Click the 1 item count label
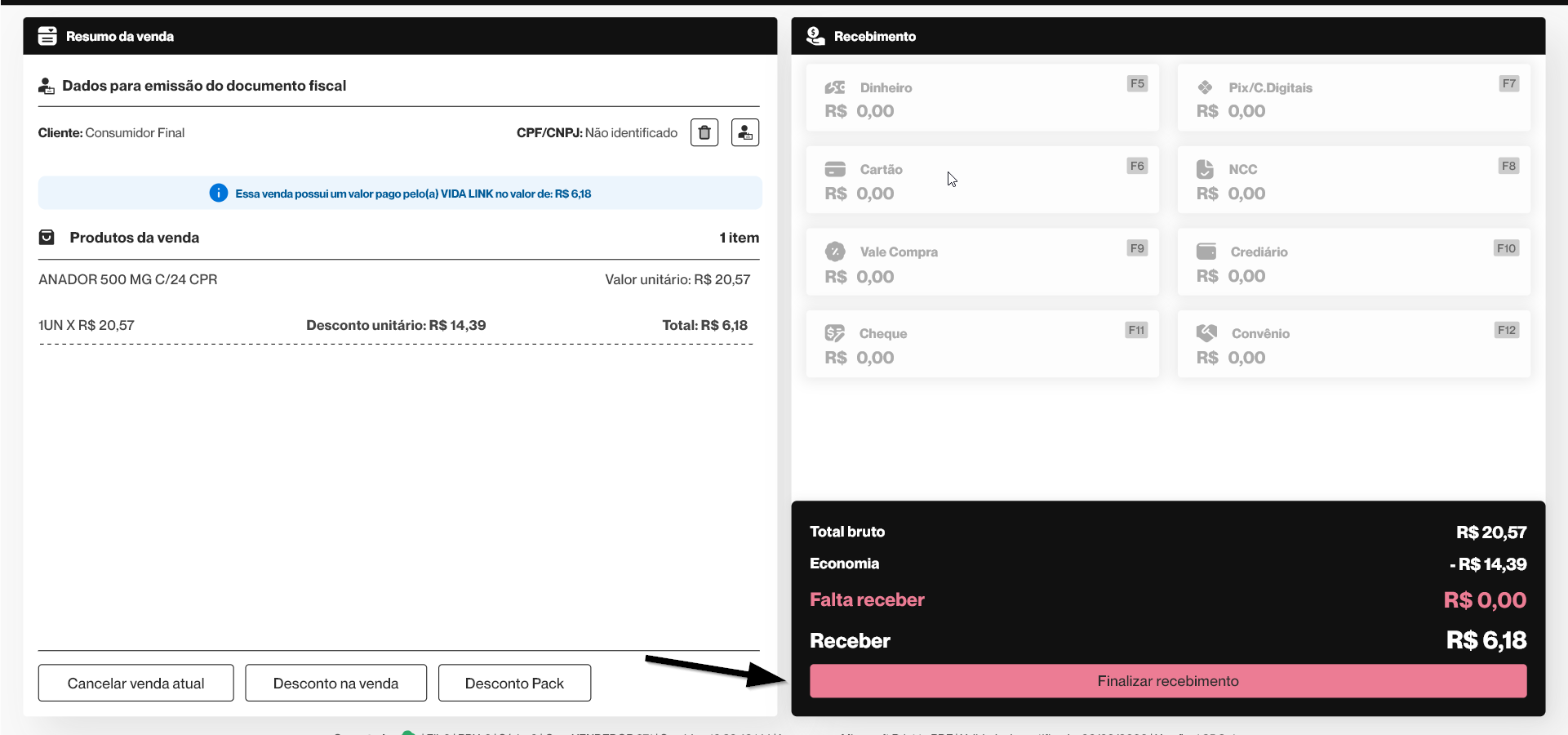 click(x=740, y=238)
